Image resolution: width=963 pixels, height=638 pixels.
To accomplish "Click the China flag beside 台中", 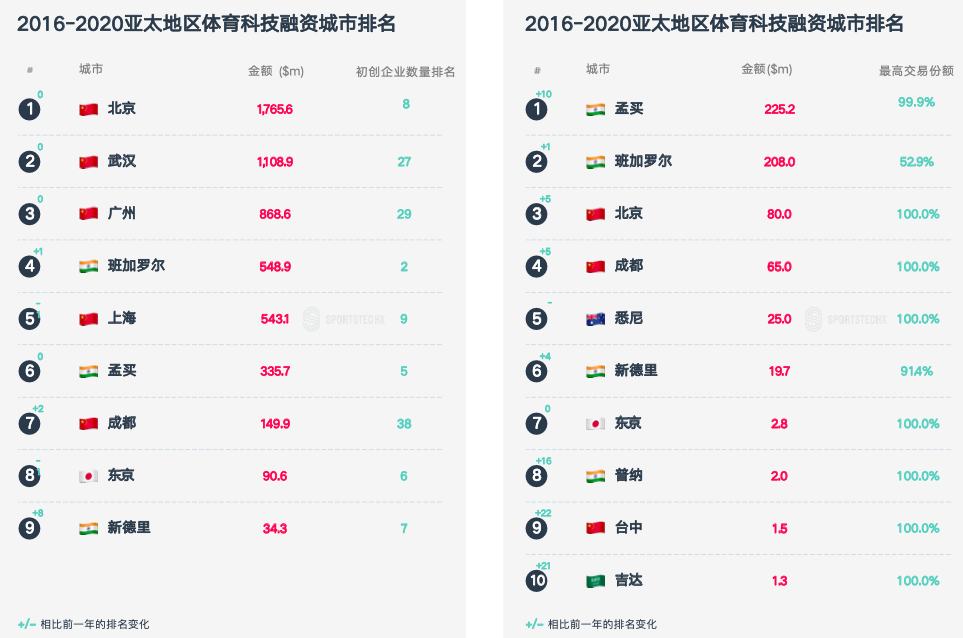I will [595, 528].
